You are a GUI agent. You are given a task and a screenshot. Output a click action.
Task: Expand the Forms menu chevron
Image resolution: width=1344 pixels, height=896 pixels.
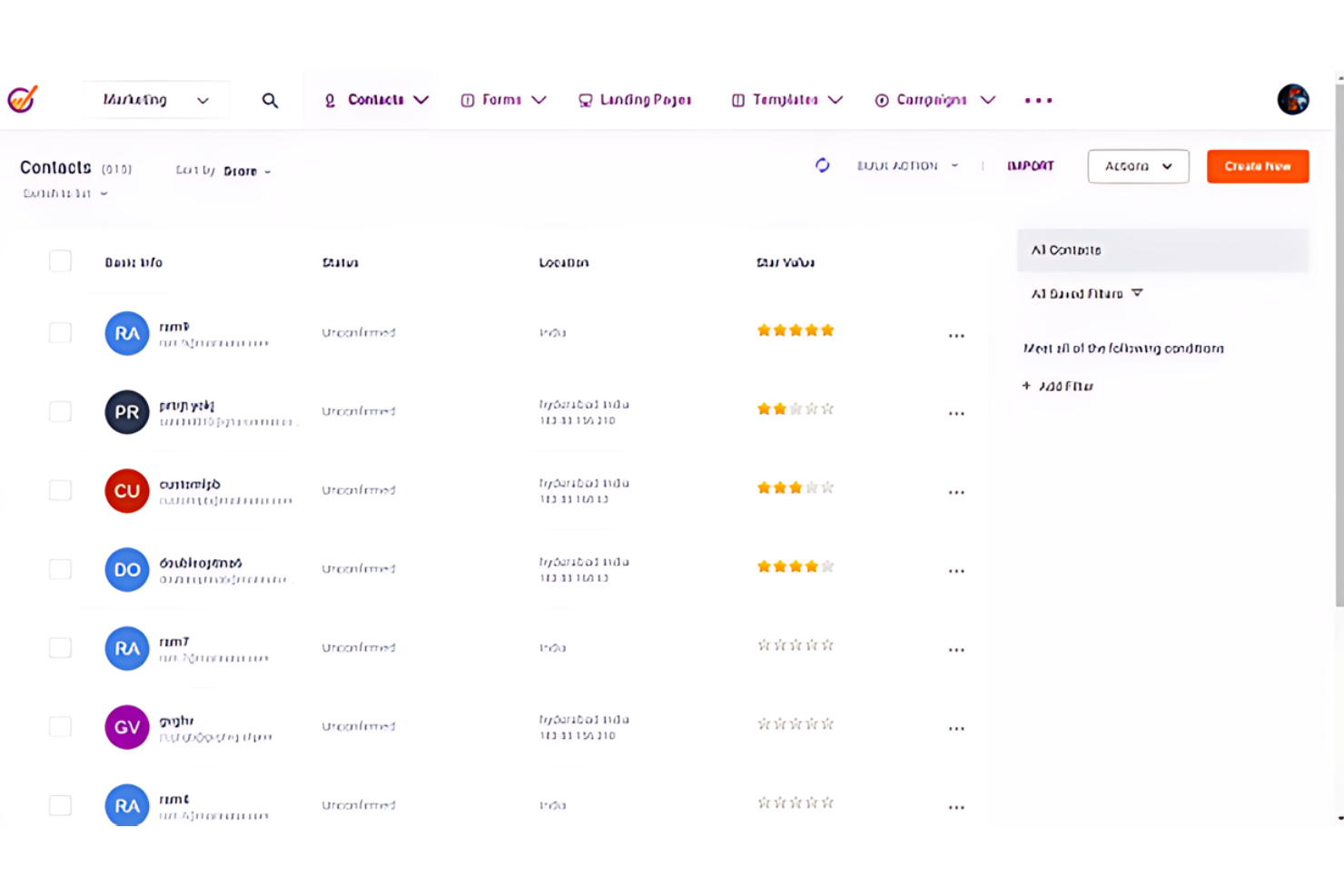539,100
